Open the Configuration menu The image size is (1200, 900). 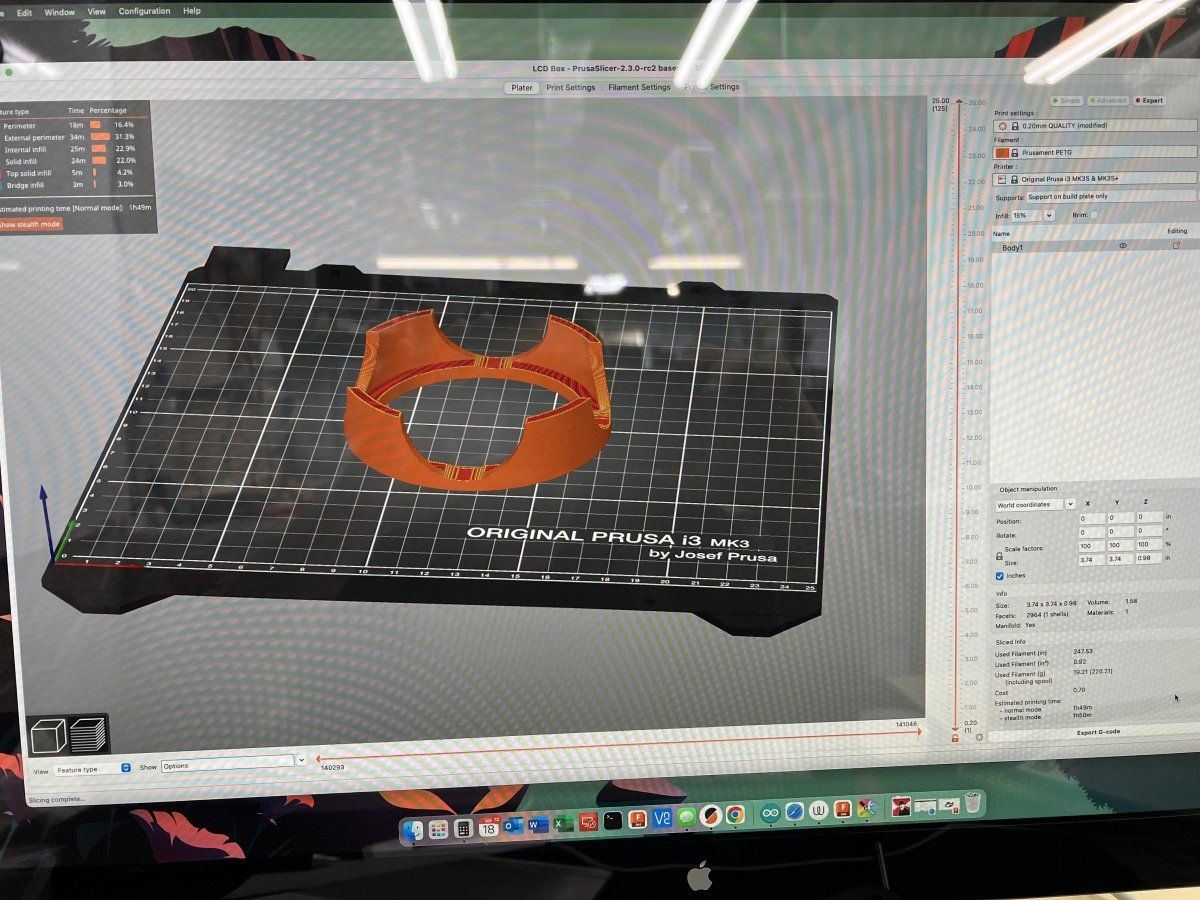pyautogui.click(x=144, y=11)
